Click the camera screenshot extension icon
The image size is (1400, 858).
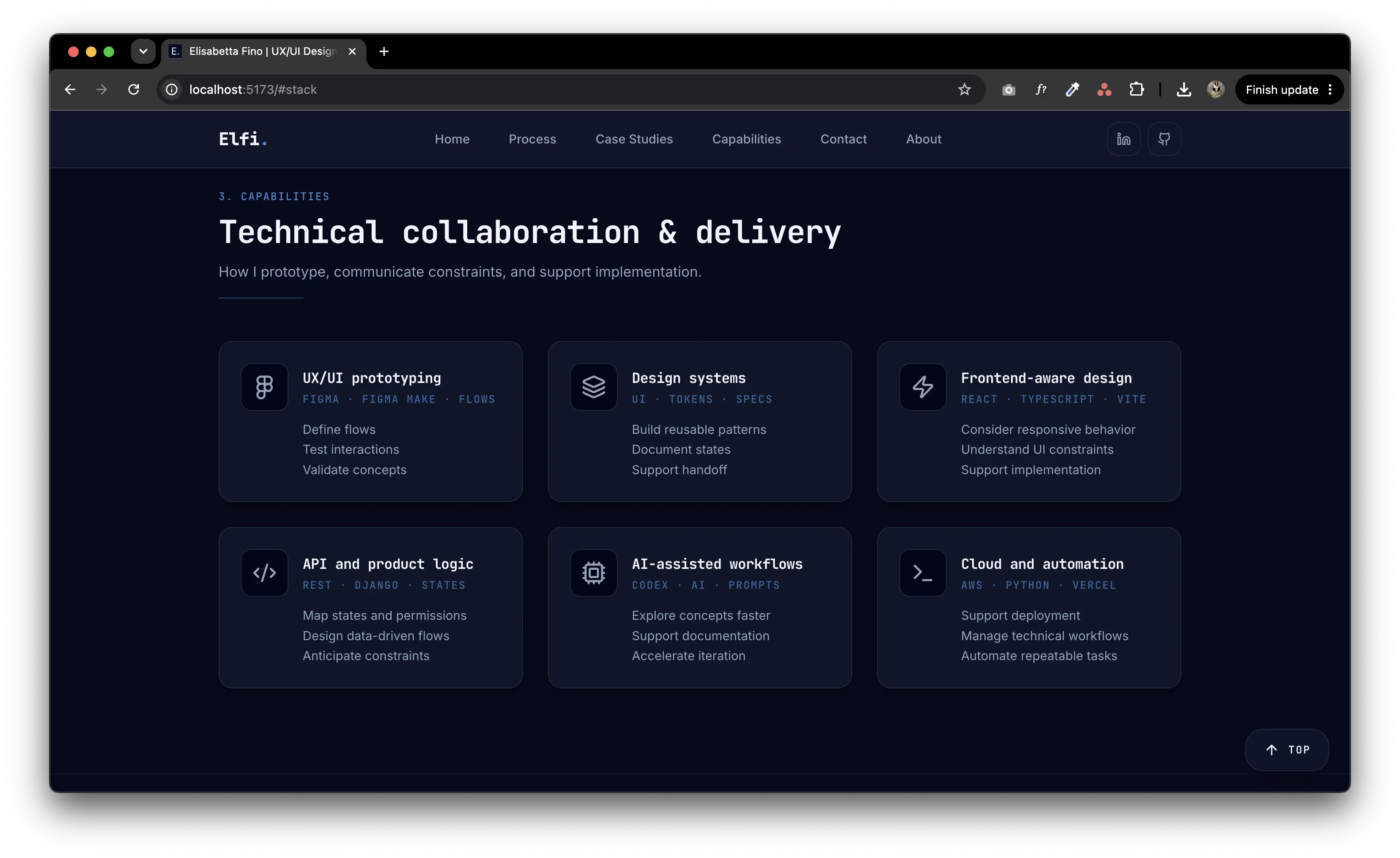pyautogui.click(x=1008, y=89)
